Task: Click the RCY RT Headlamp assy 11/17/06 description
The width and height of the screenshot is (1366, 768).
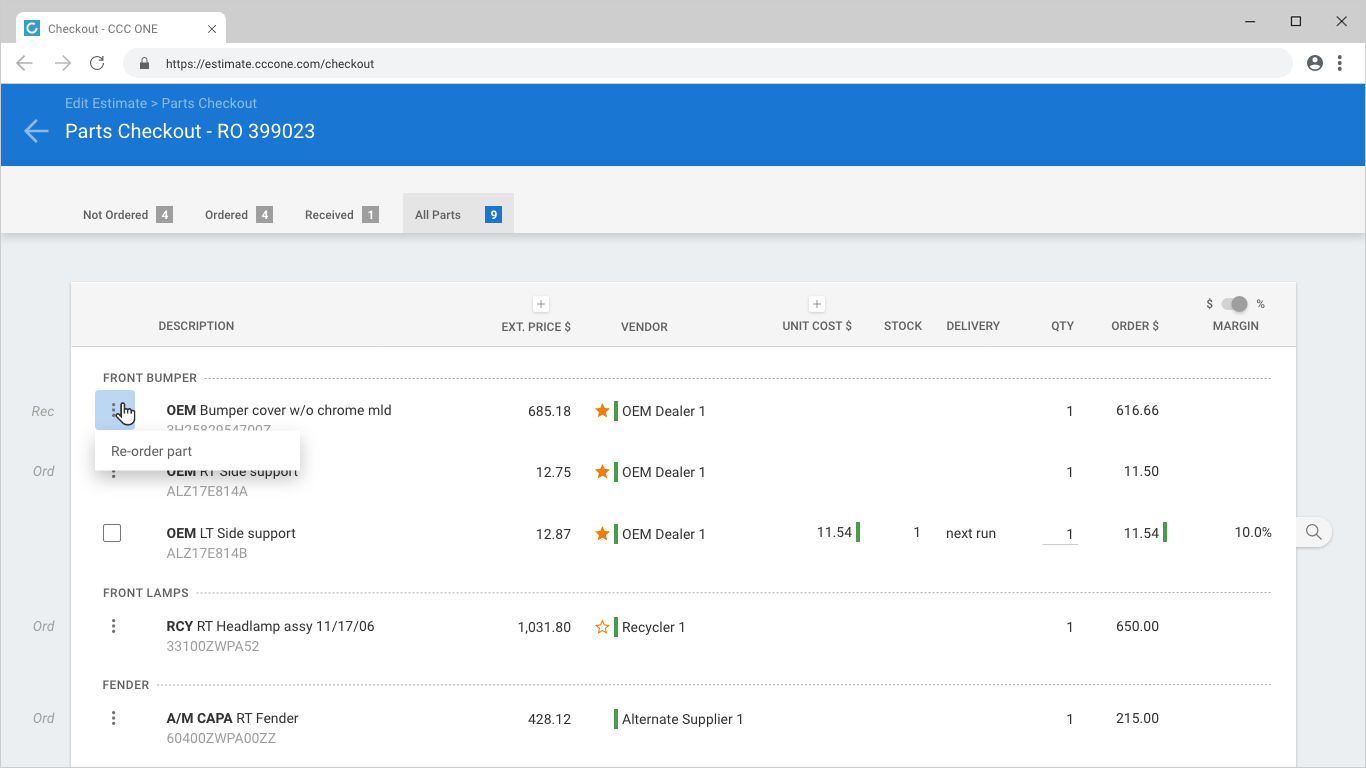Action: pos(270,626)
